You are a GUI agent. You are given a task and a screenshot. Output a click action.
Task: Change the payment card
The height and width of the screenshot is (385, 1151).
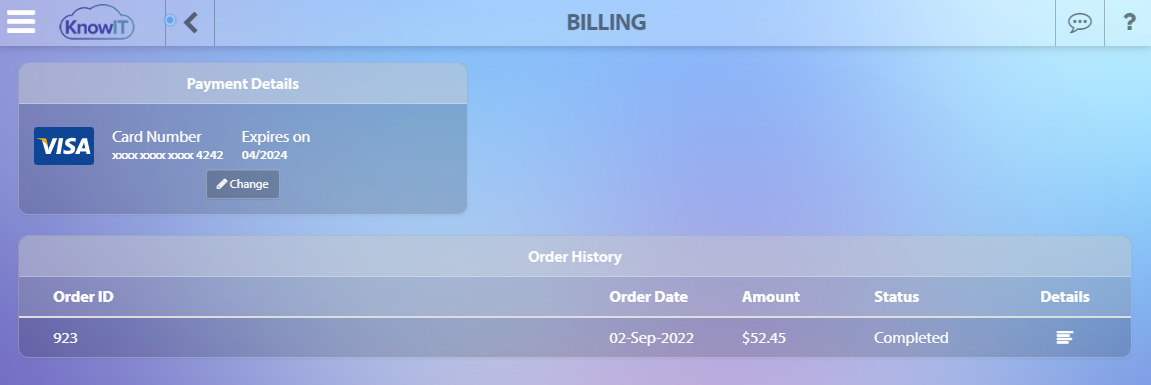click(243, 184)
